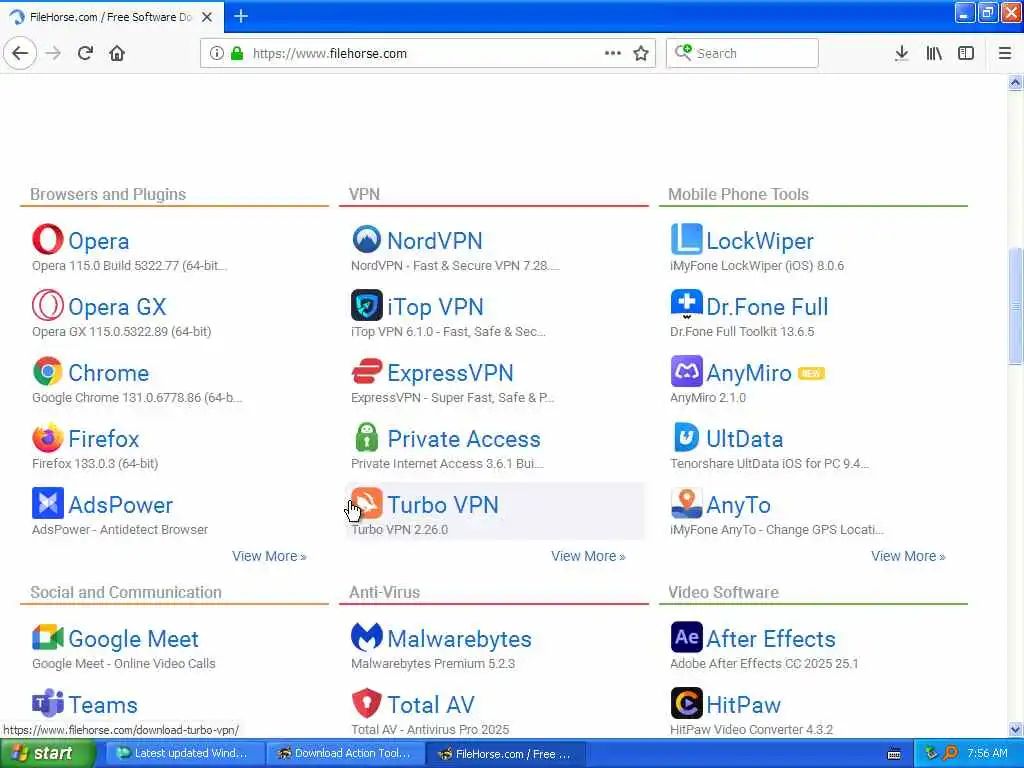Click the Opera GX icon
The image size is (1024, 768).
coord(48,306)
